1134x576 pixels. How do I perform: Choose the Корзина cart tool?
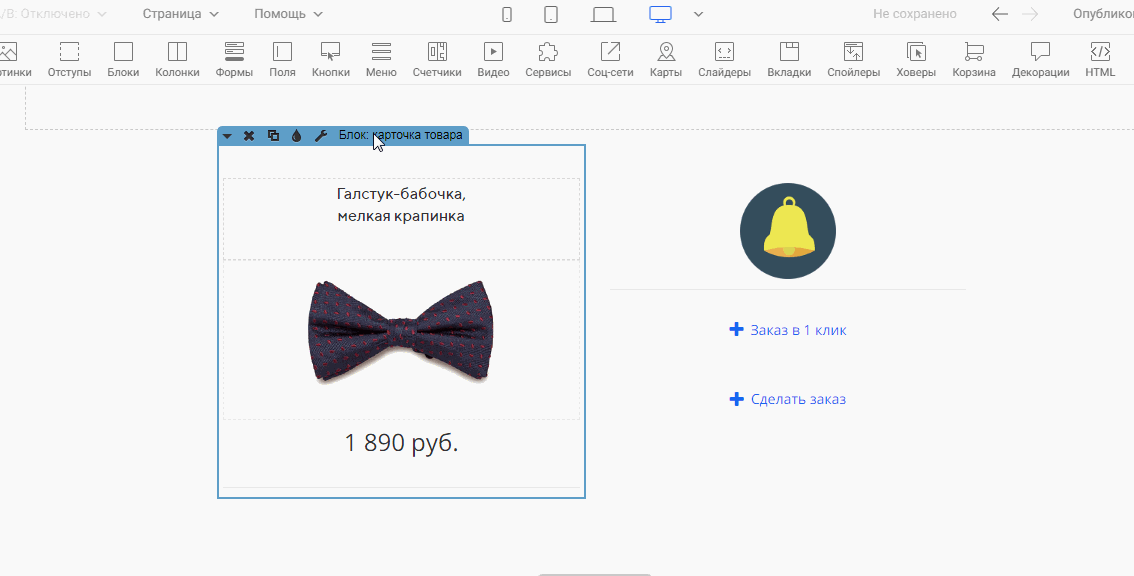(973, 59)
